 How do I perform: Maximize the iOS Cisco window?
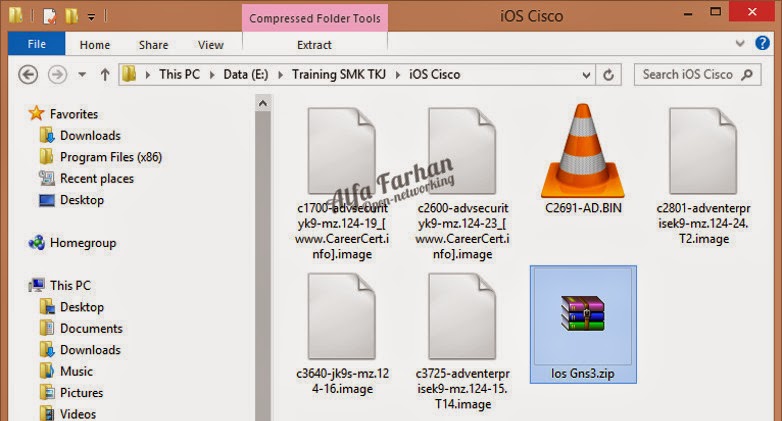click(715, 11)
